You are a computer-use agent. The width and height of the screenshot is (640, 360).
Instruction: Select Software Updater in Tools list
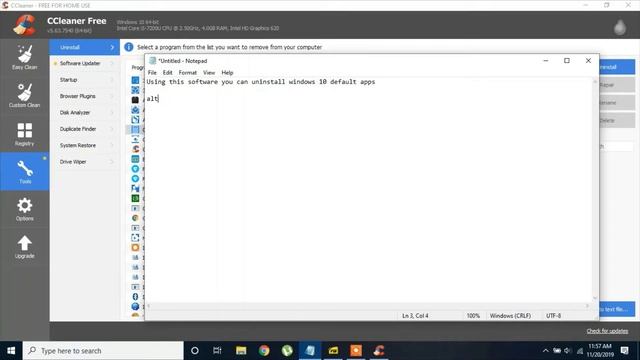tap(84, 63)
